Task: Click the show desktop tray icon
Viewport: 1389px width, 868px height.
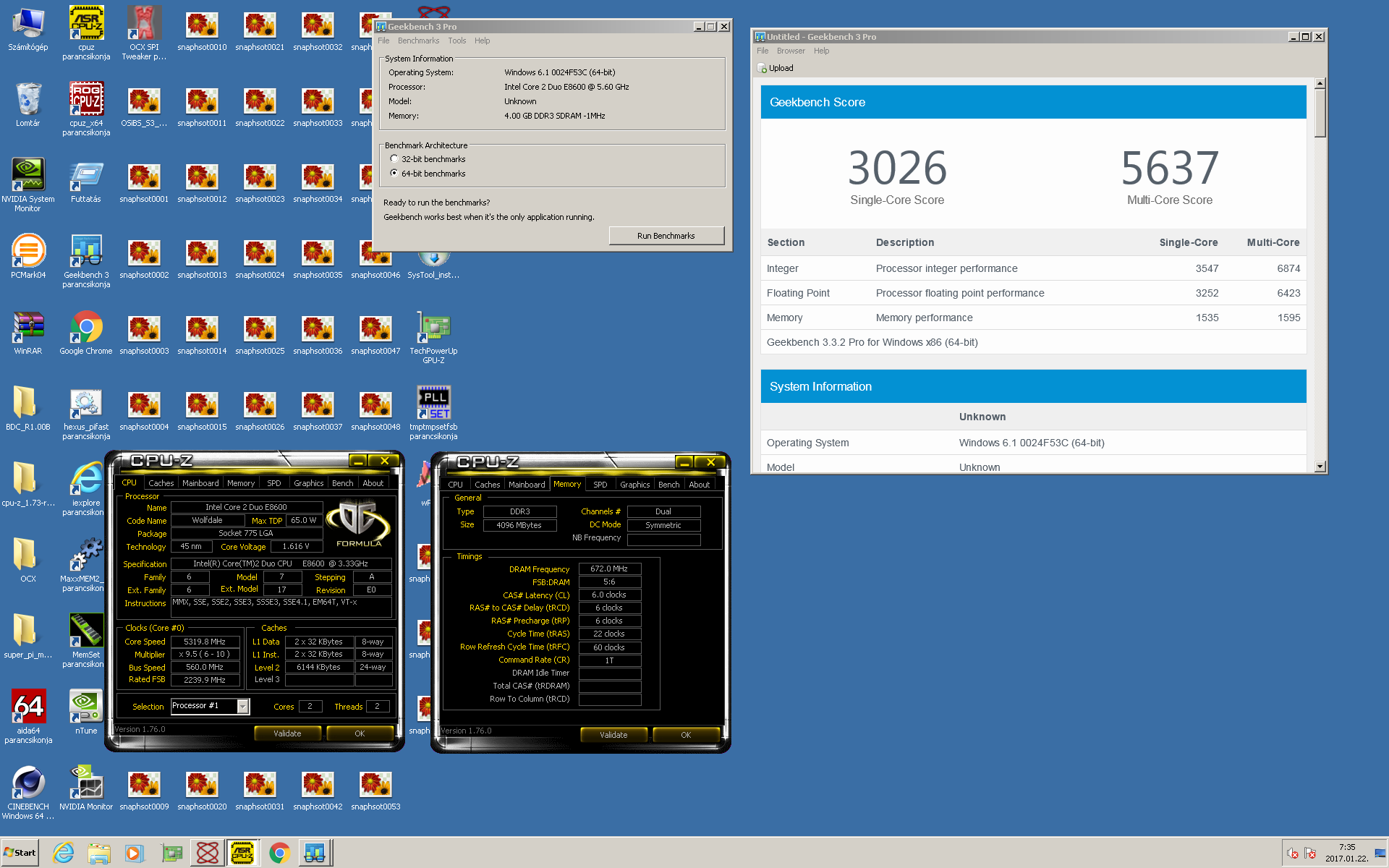Action: tap(1380, 854)
